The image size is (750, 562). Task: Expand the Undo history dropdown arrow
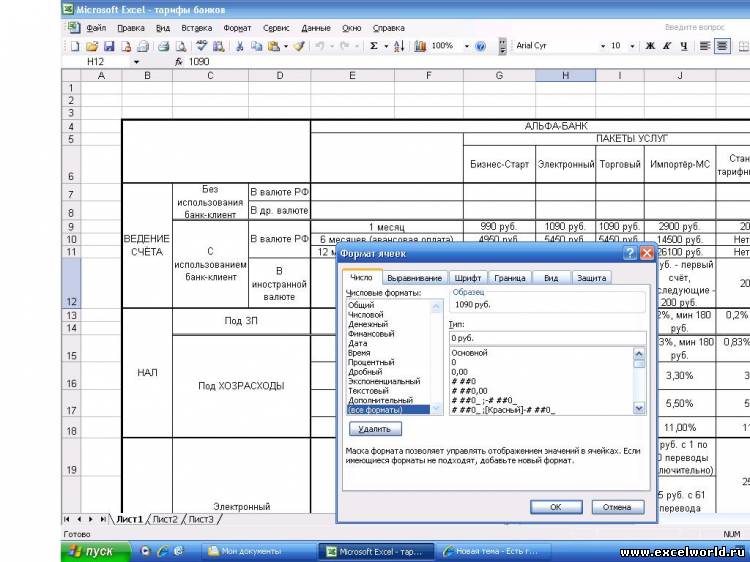click(331, 46)
